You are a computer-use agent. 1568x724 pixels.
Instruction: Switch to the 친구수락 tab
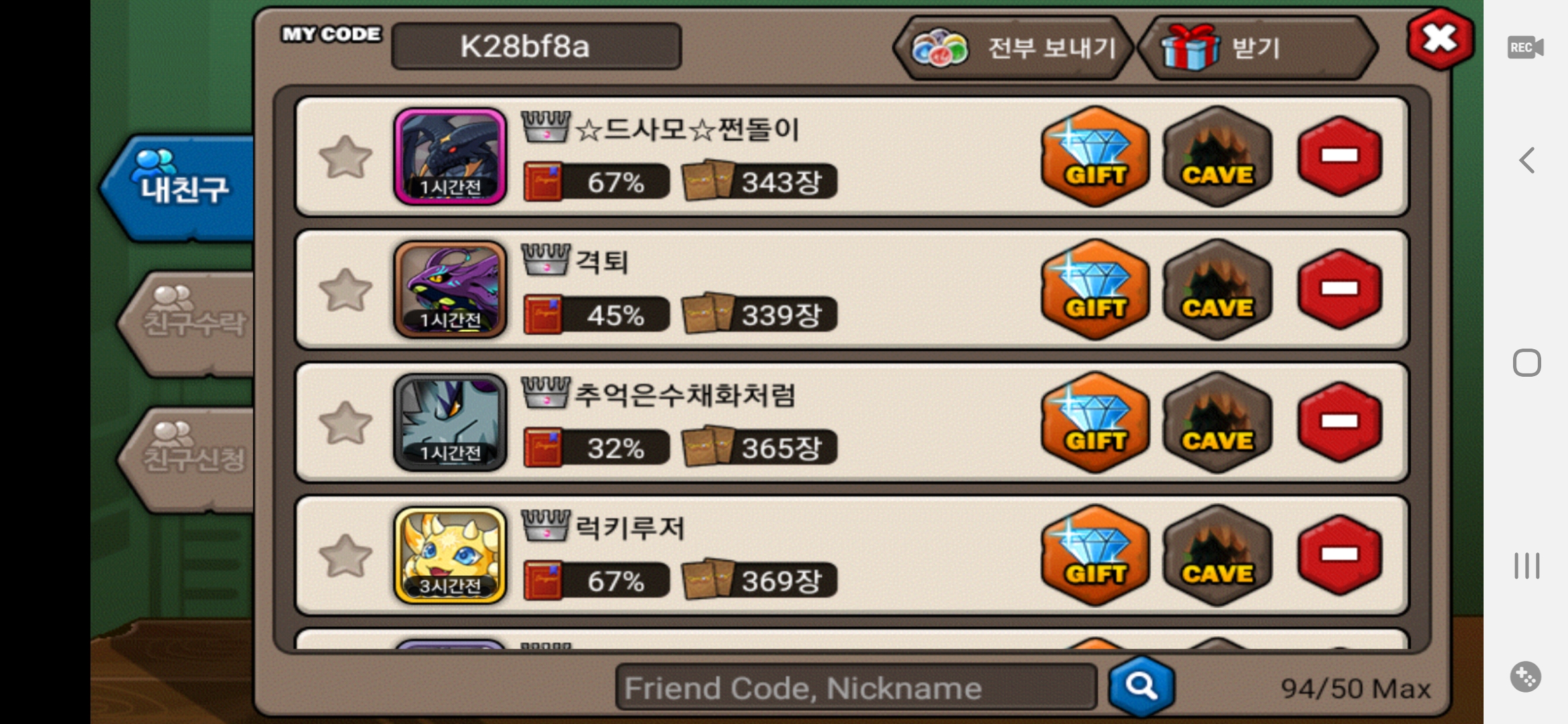point(189,323)
